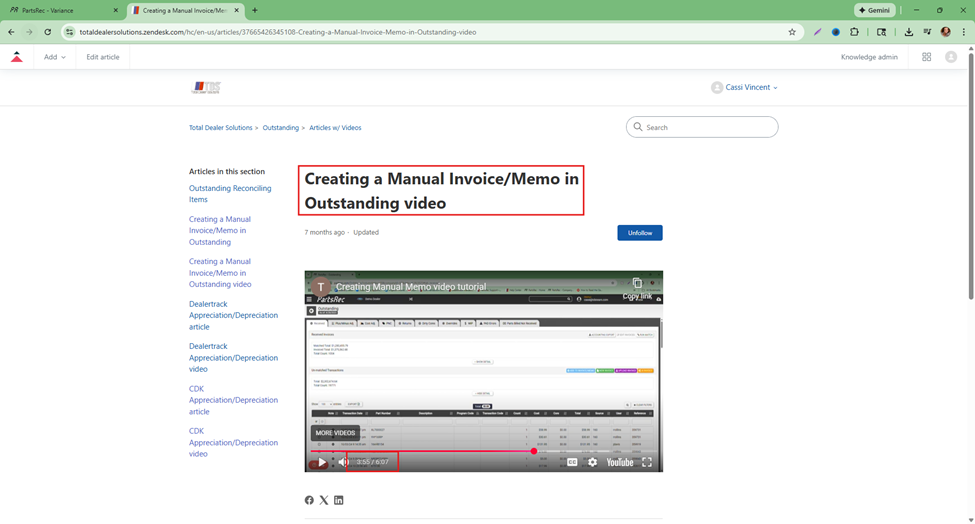Open Outstanding breadcrumb link
Image resolution: width=975 pixels, height=524 pixels.
(x=280, y=127)
